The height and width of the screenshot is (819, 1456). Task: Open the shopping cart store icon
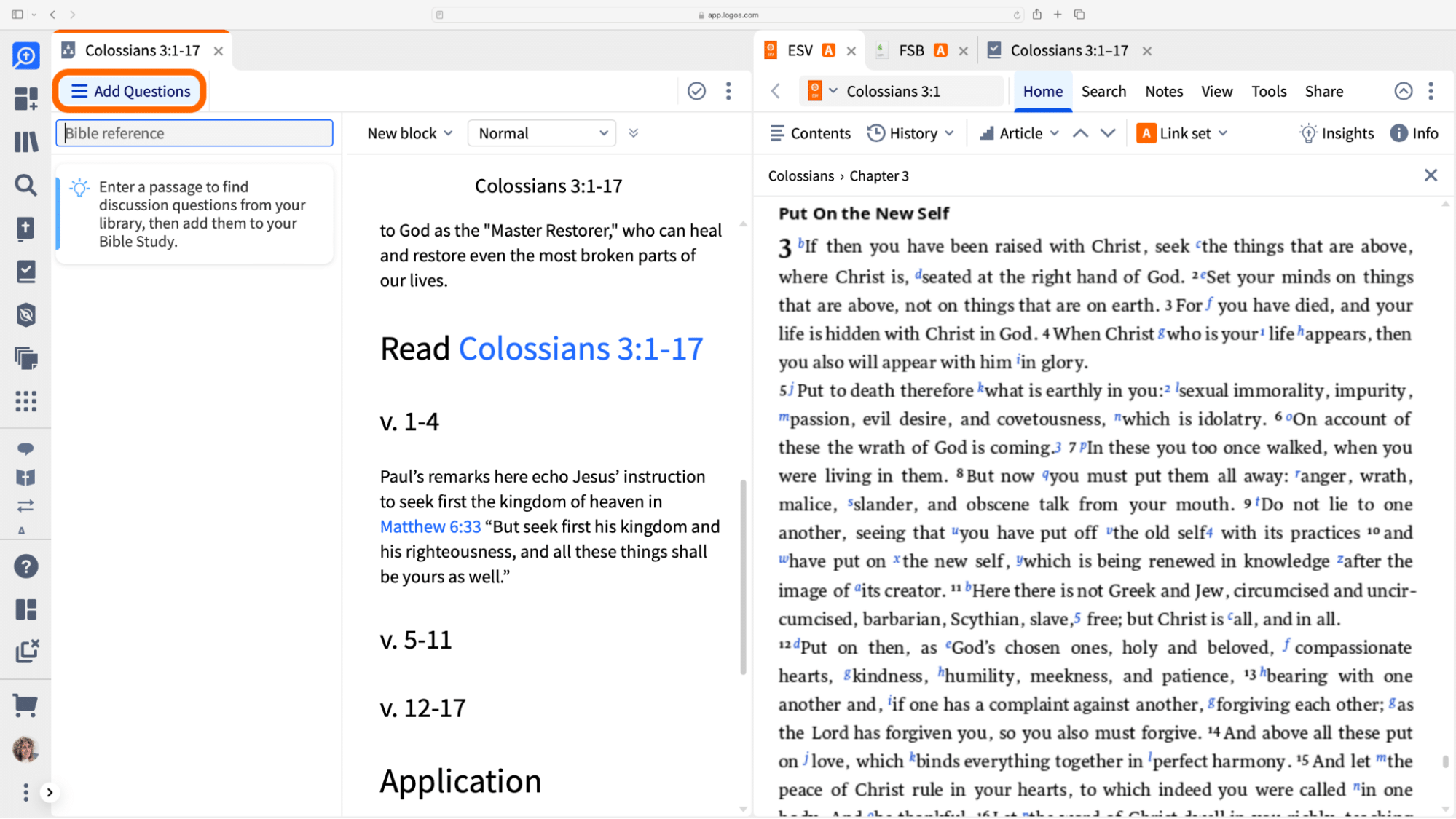(25, 704)
